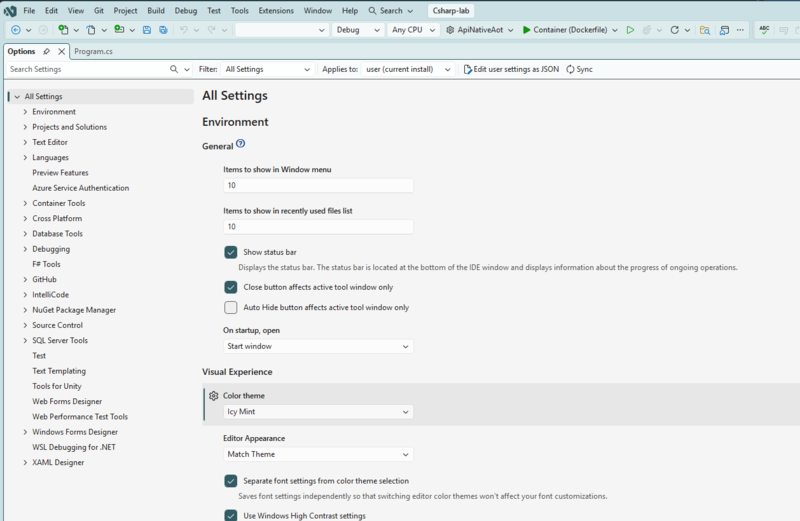
Task: Start debugging with Container (Dockerfile) green arrow
Action: (x=527, y=30)
